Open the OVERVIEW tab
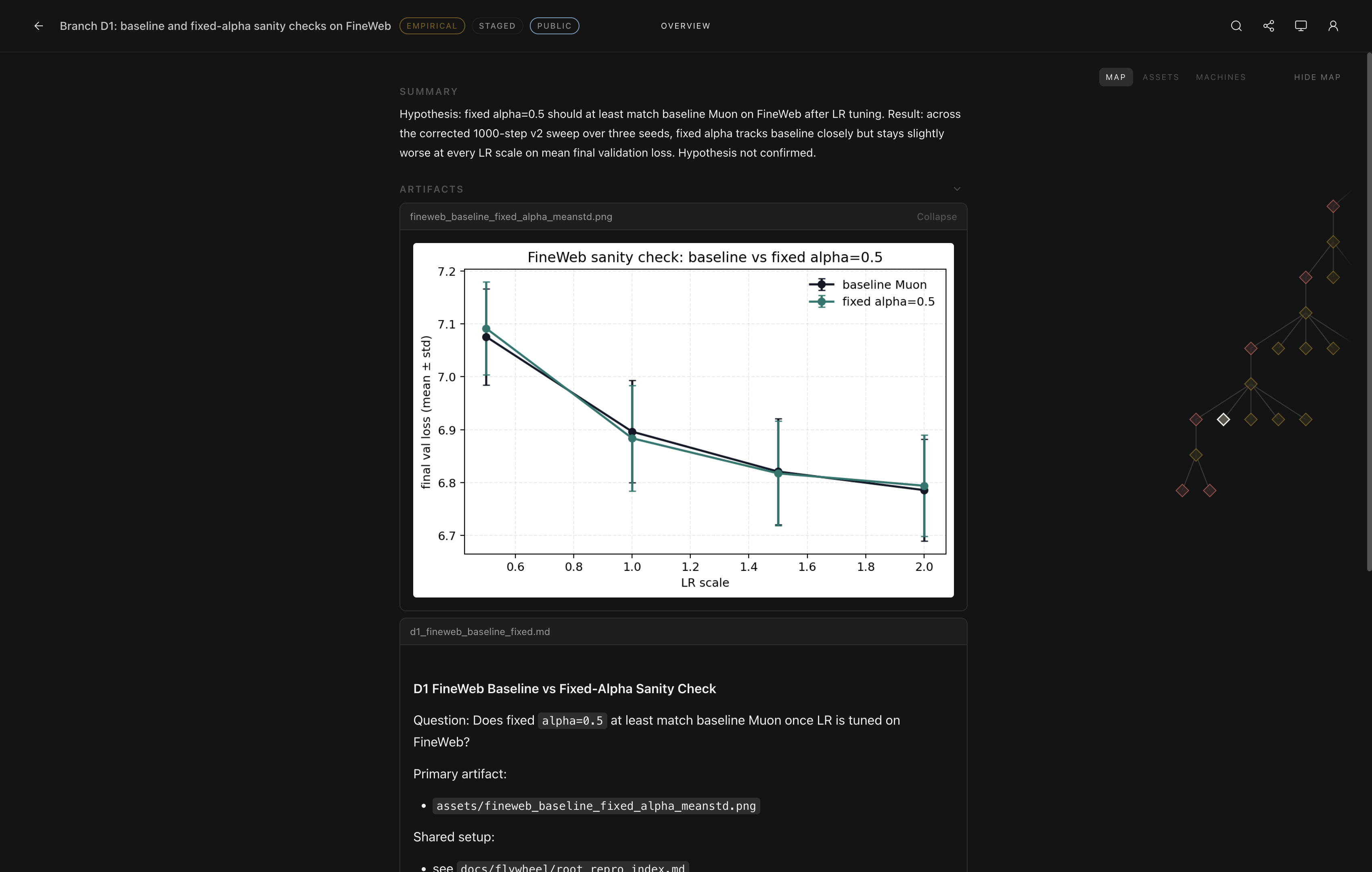The height and width of the screenshot is (872, 1372). tap(686, 26)
